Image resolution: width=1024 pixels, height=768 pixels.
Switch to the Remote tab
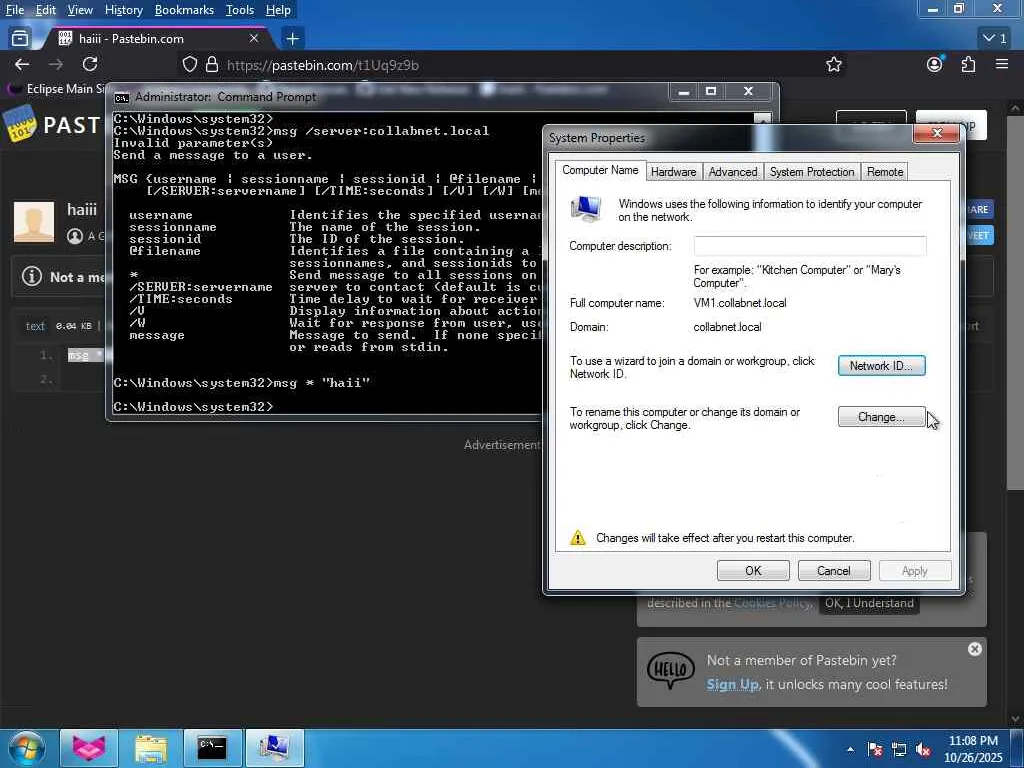tap(885, 172)
